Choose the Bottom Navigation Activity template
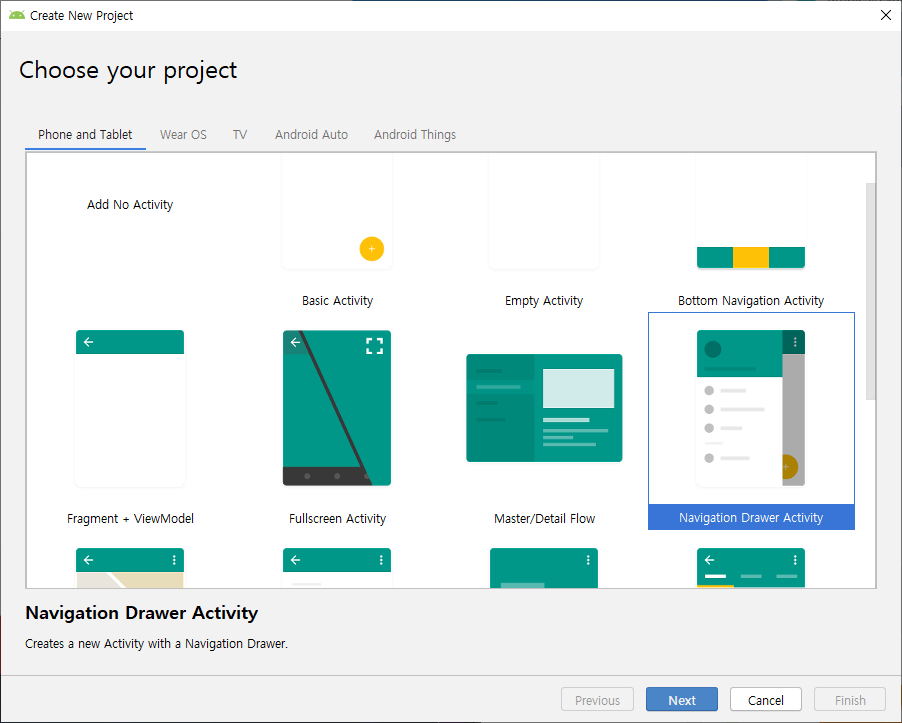Image resolution: width=902 pixels, height=723 pixels. (x=751, y=211)
